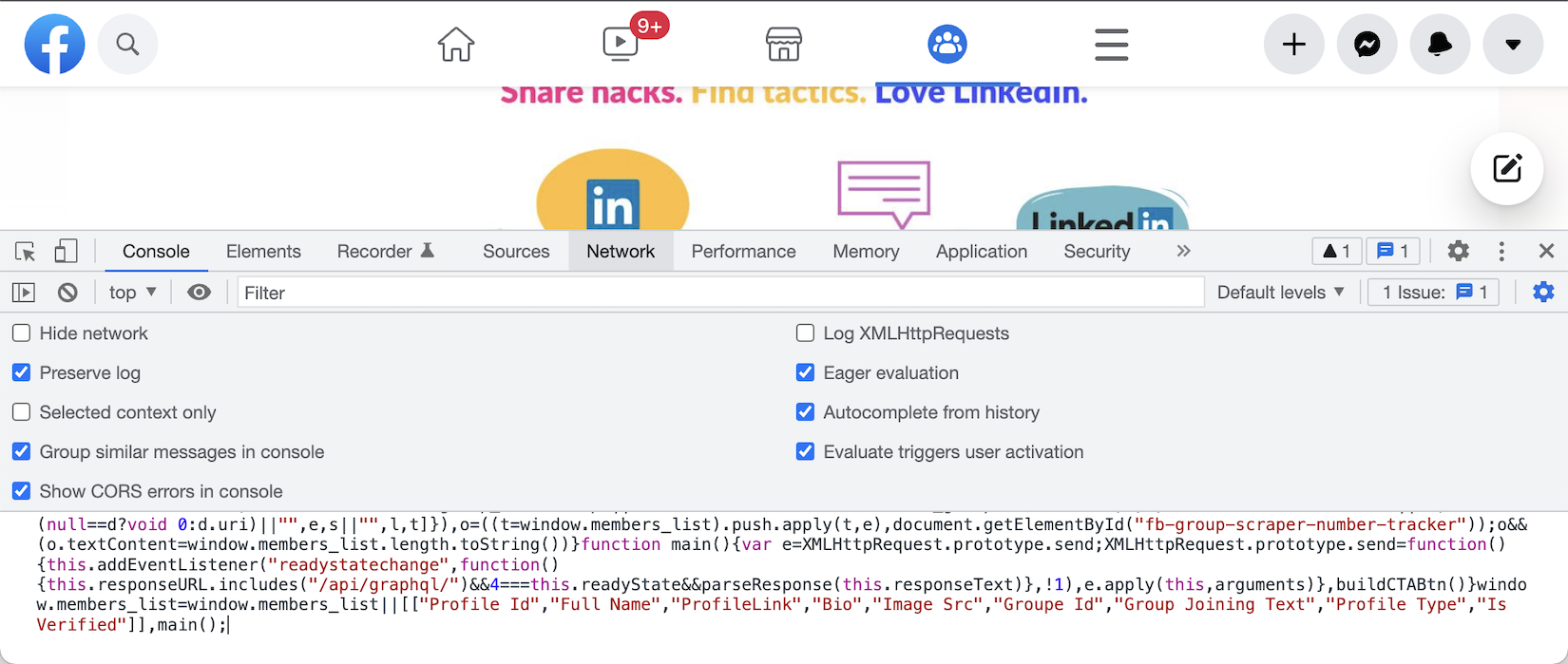Toggle console settings blue gear
Screen dimensions: 1568x664
click(x=1543, y=293)
